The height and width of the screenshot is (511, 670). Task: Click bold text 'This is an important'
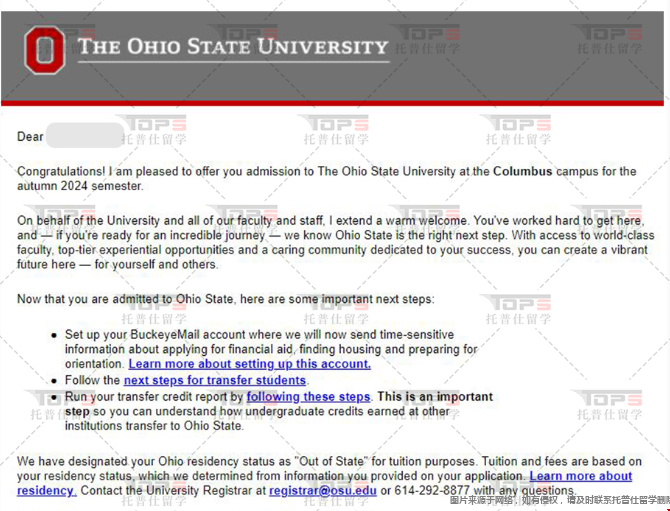pyautogui.click(x=435, y=396)
